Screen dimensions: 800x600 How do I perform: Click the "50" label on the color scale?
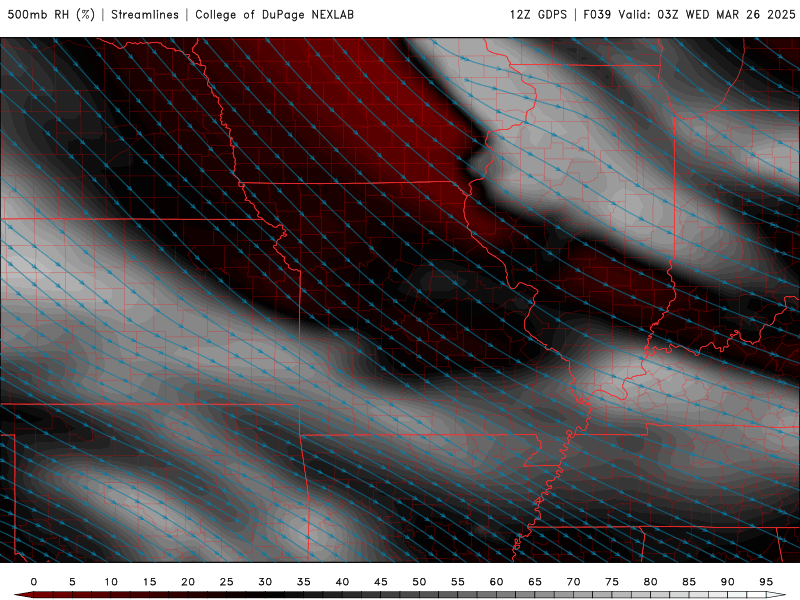pos(419,582)
